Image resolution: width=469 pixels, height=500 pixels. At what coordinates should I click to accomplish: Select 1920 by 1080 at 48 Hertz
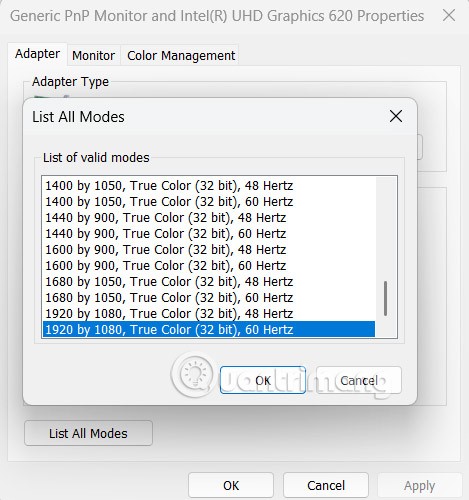[209, 314]
